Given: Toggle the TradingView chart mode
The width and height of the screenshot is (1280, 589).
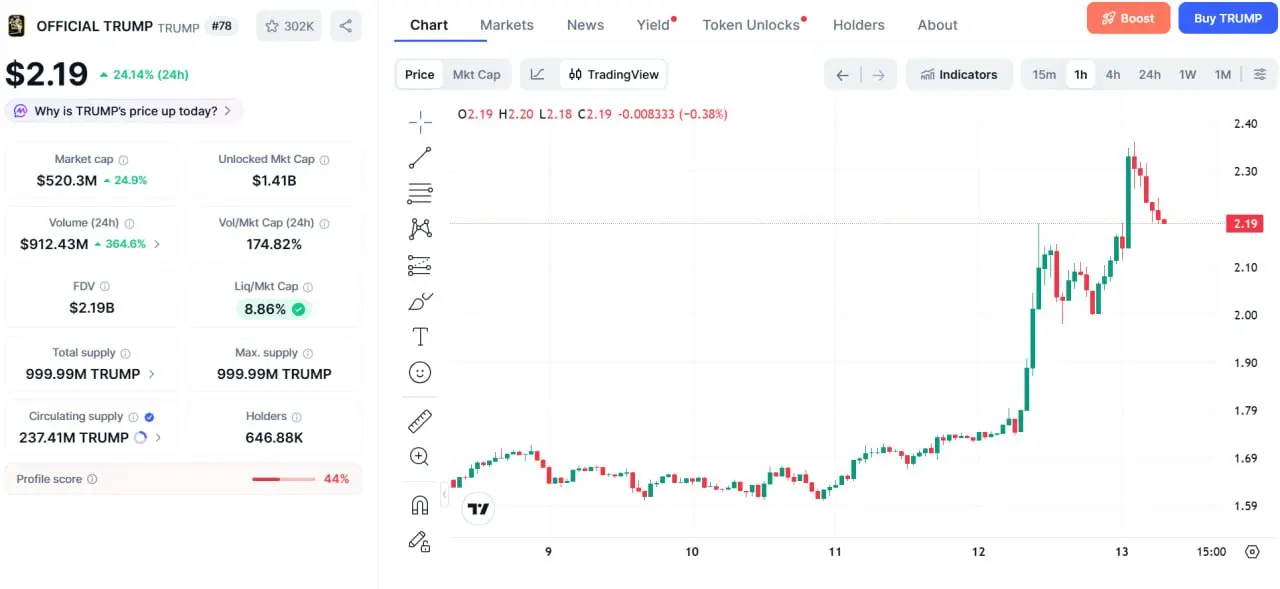Looking at the screenshot, I should coord(614,74).
